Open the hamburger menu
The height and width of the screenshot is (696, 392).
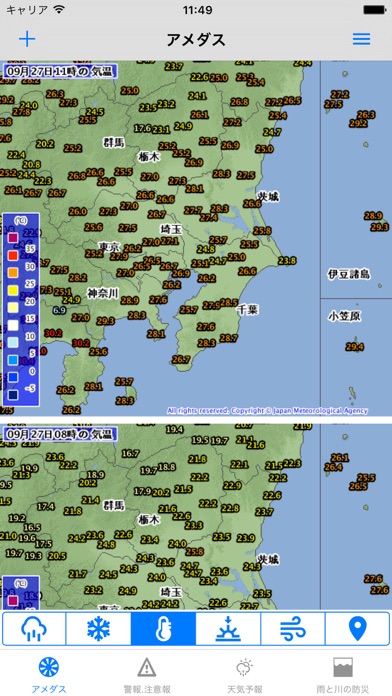pyautogui.click(x=361, y=40)
